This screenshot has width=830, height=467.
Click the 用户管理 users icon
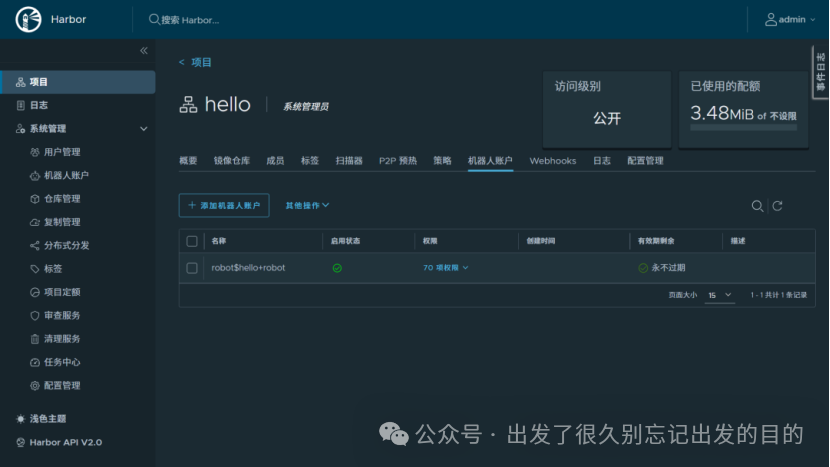[34, 152]
